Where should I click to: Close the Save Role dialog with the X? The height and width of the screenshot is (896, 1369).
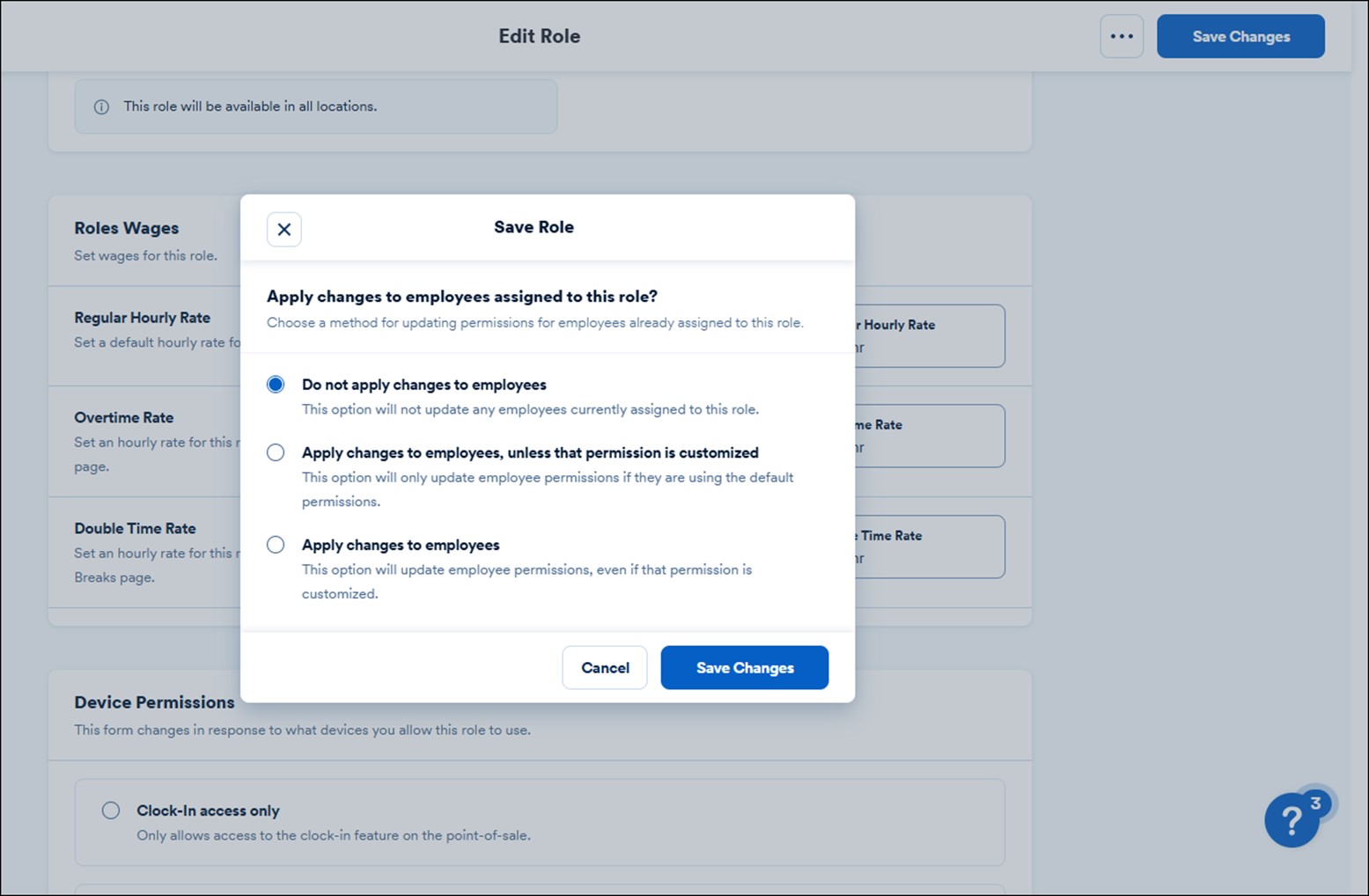283,229
